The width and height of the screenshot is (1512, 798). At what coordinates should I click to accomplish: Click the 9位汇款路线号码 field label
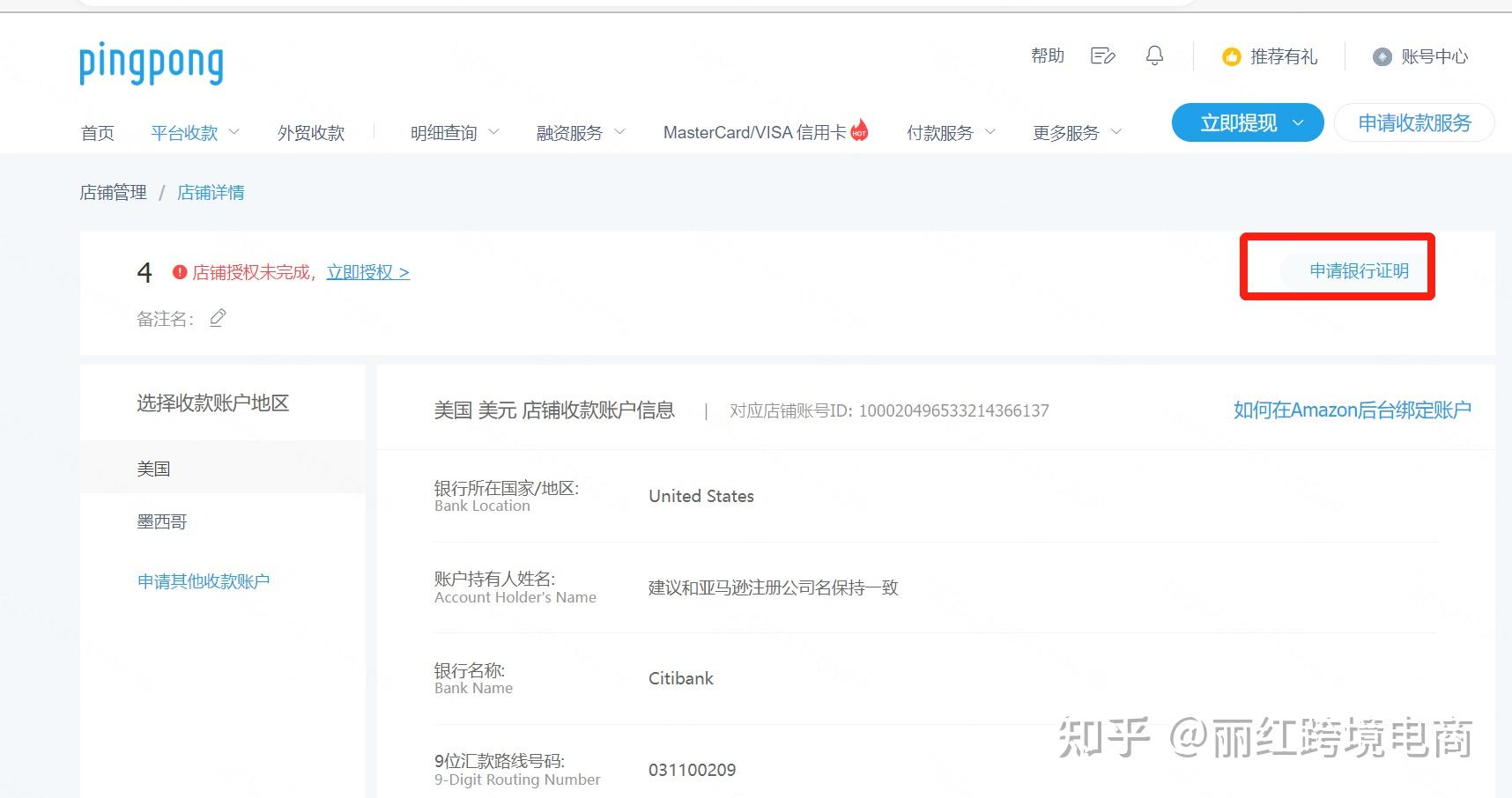coord(500,761)
